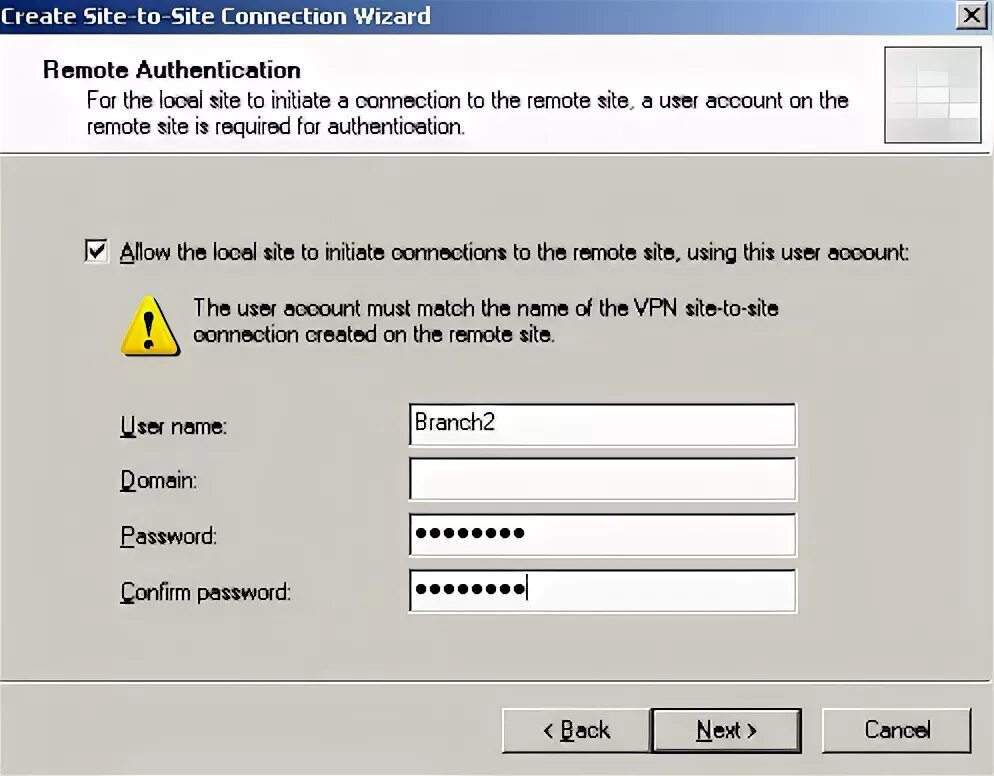Proceed with the Next button

coord(726,730)
